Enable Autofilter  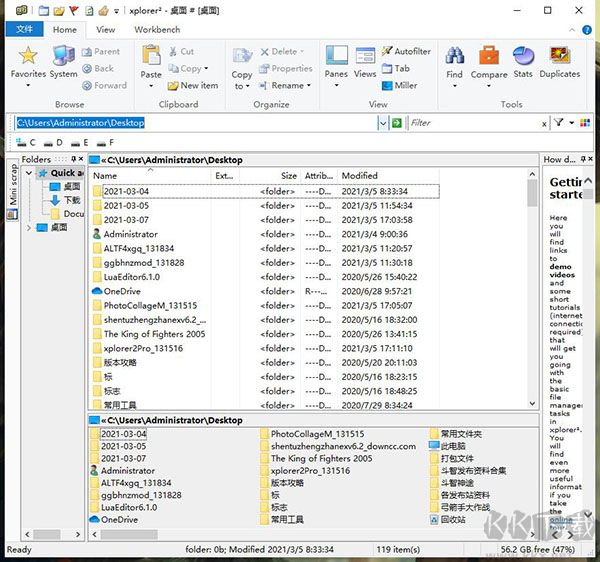pos(406,51)
